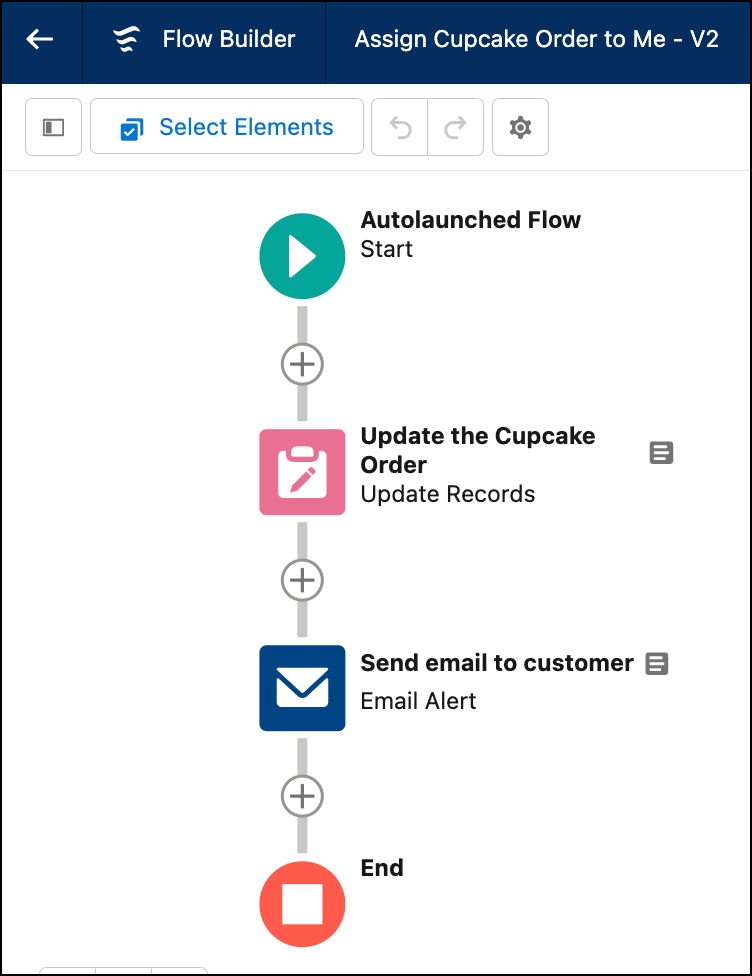Click the undo arrow button
The image size is (752, 976).
click(400, 127)
